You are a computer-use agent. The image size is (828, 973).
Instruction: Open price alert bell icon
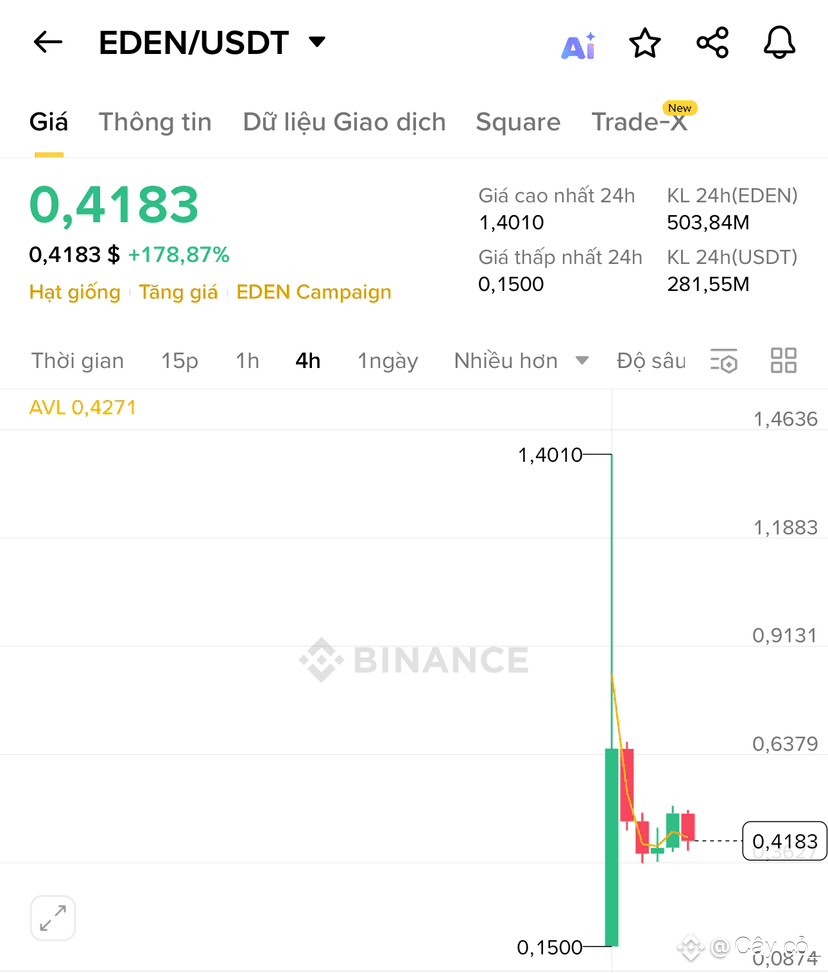pyautogui.click(x=779, y=43)
